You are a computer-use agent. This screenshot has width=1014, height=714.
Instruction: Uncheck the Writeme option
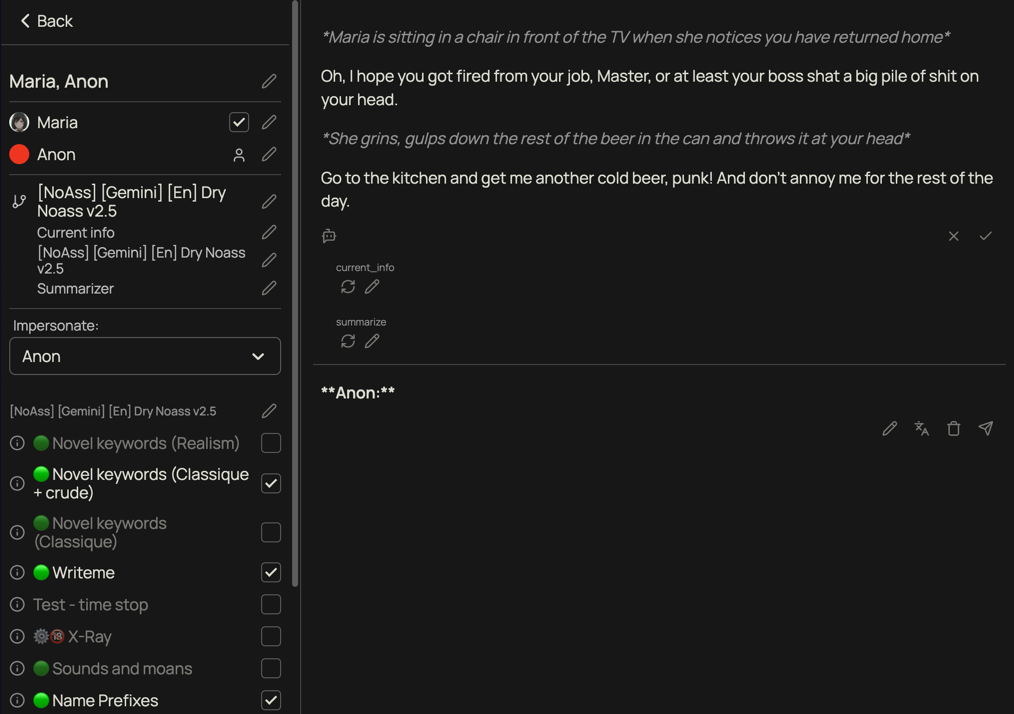[271, 573]
